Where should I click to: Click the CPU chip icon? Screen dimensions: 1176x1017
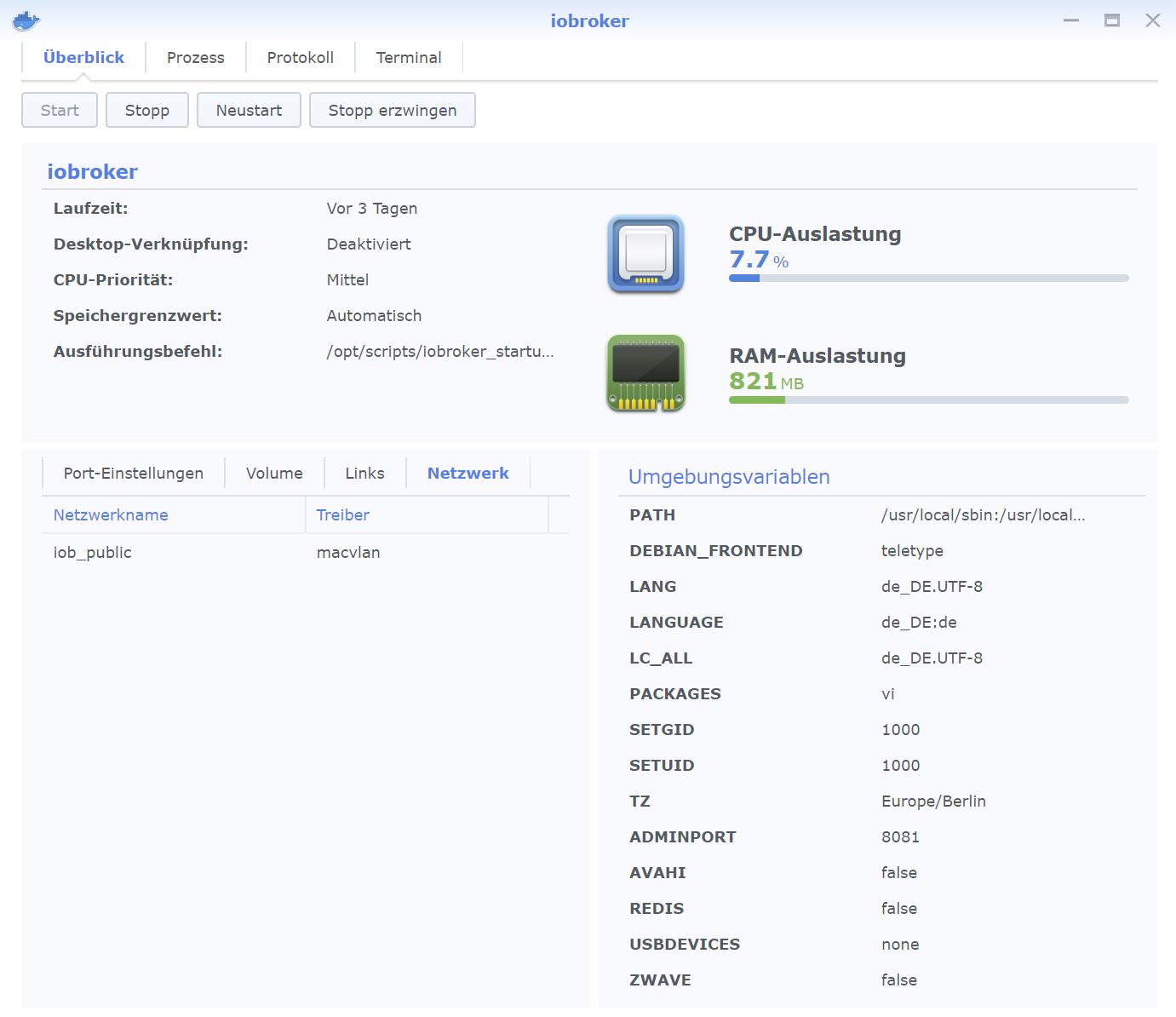click(646, 254)
